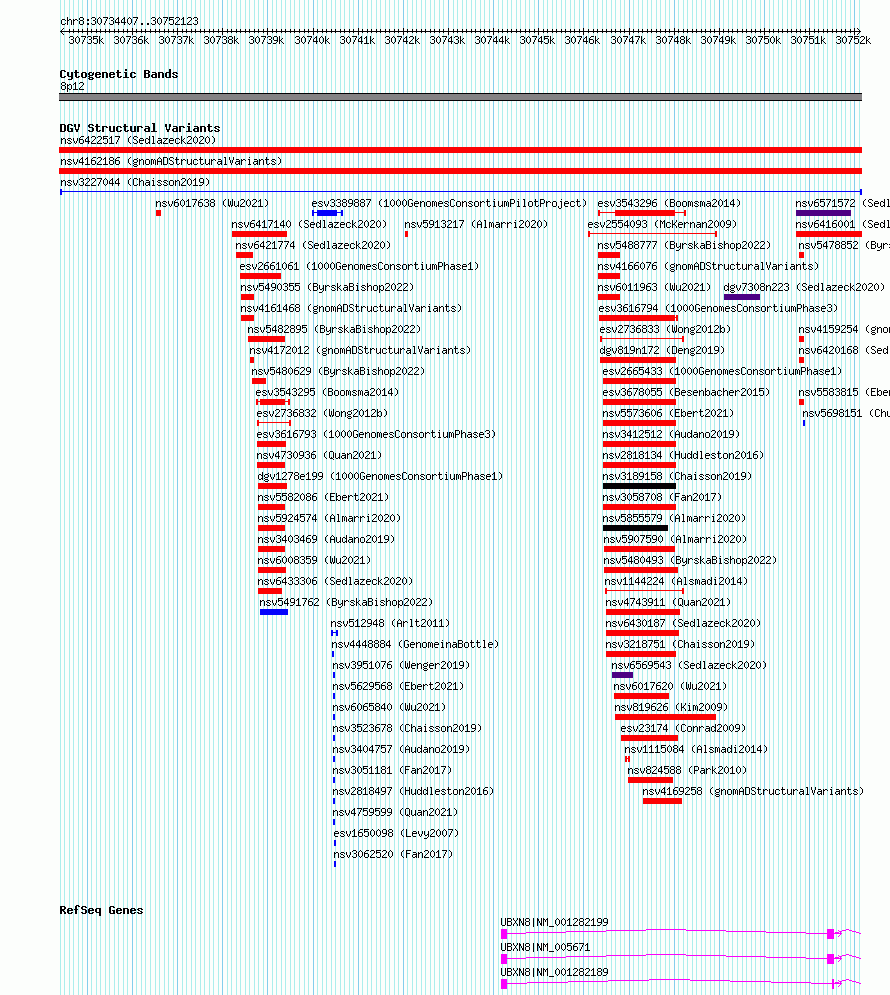
Task: Click nsv6417140 (Sedlazeck2020) label
Action: pyautogui.click(x=309, y=224)
